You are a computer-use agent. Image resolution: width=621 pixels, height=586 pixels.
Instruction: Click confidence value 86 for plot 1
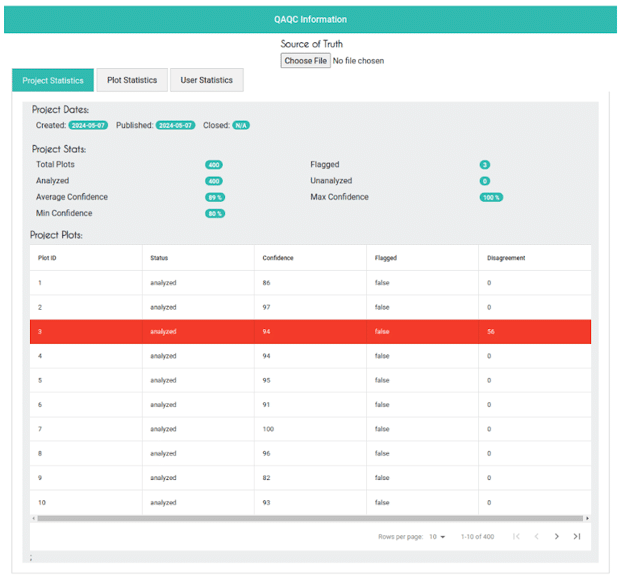click(266, 283)
